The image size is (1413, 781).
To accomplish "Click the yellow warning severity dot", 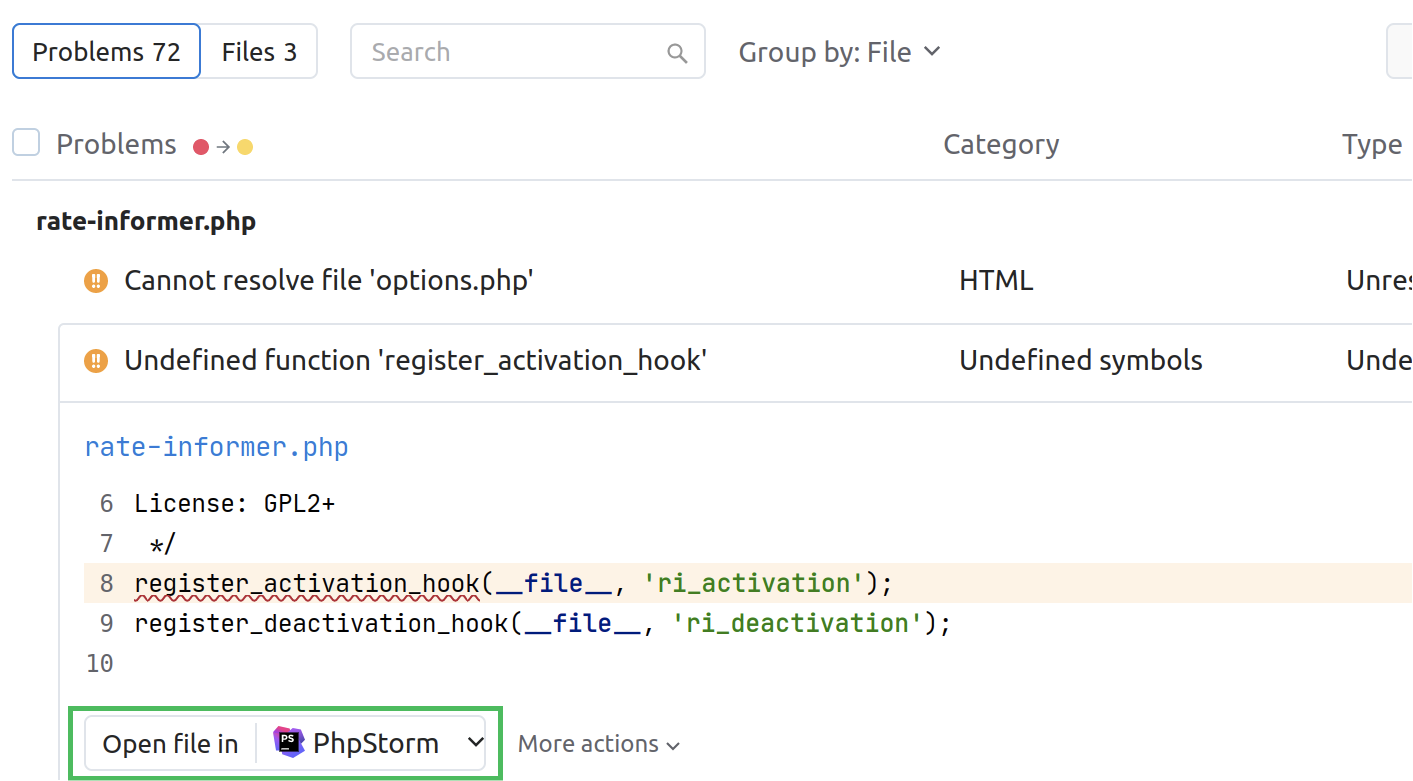I will click(x=245, y=145).
